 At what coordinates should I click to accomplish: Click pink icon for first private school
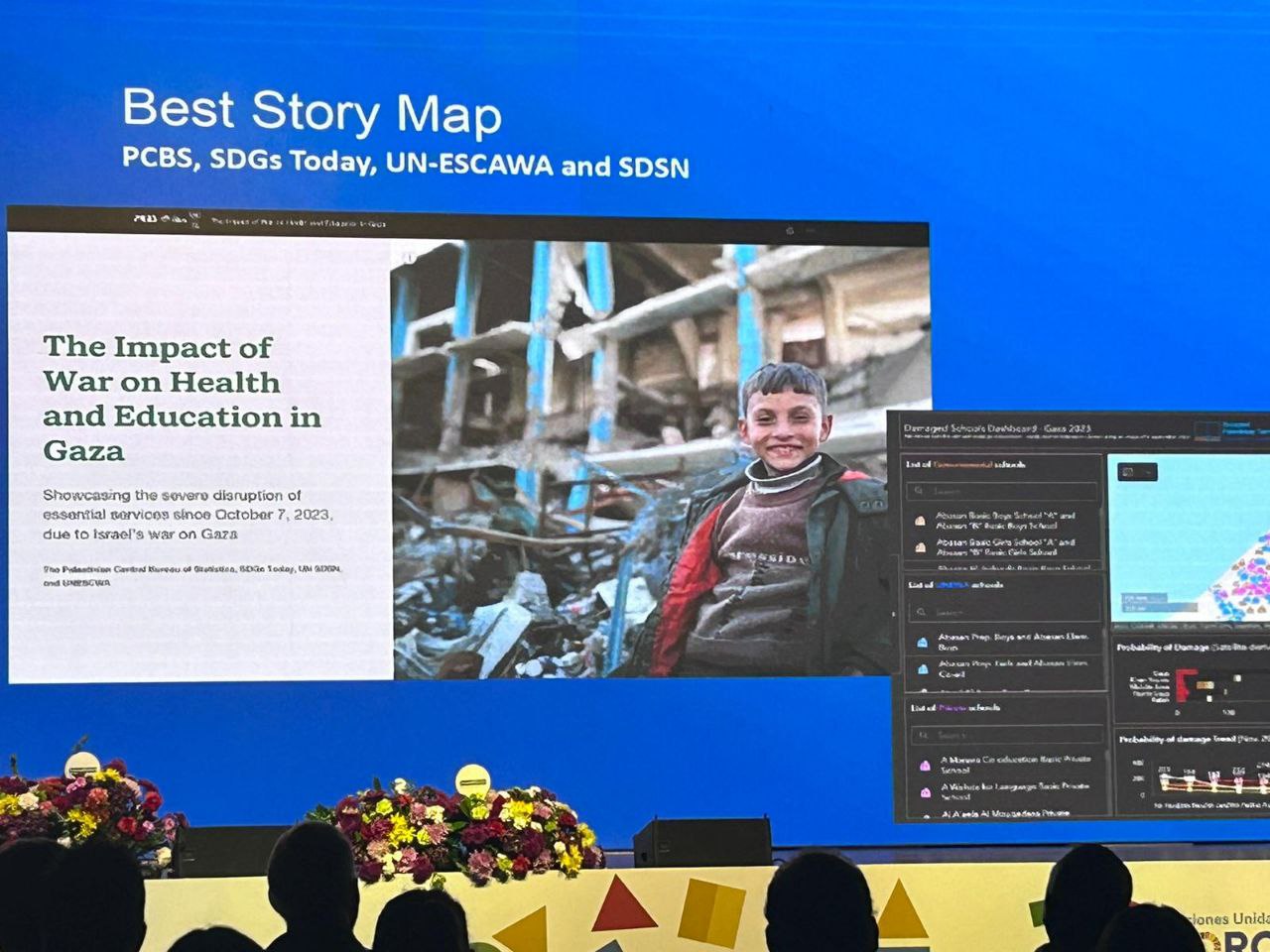[x=924, y=766]
